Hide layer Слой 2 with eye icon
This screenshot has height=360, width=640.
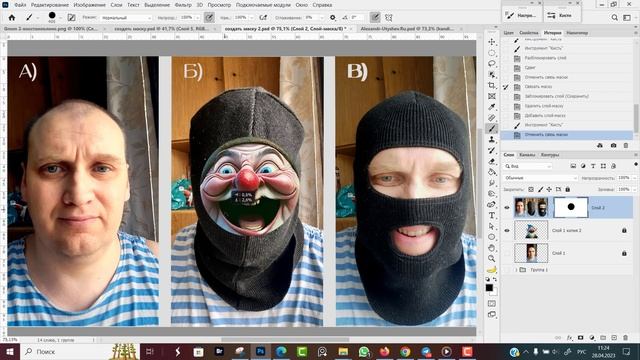[507, 208]
